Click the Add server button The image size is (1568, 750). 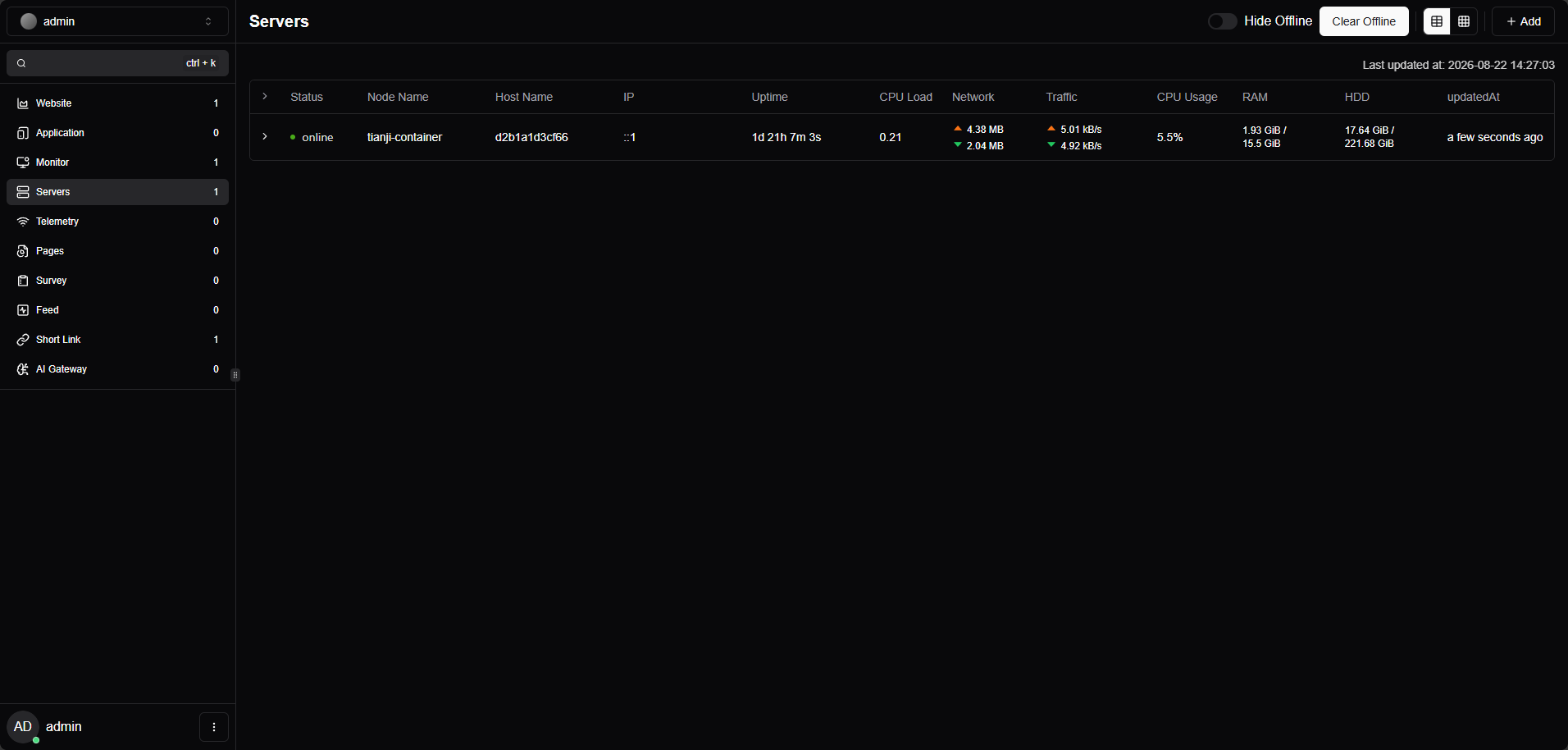pos(1523,21)
